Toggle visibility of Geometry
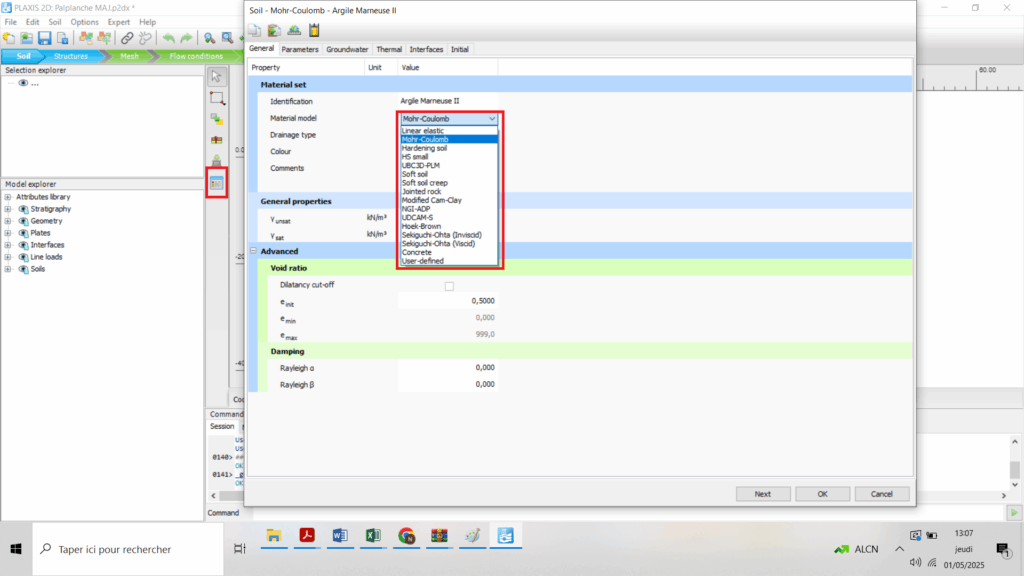1024x576 pixels. 24,221
